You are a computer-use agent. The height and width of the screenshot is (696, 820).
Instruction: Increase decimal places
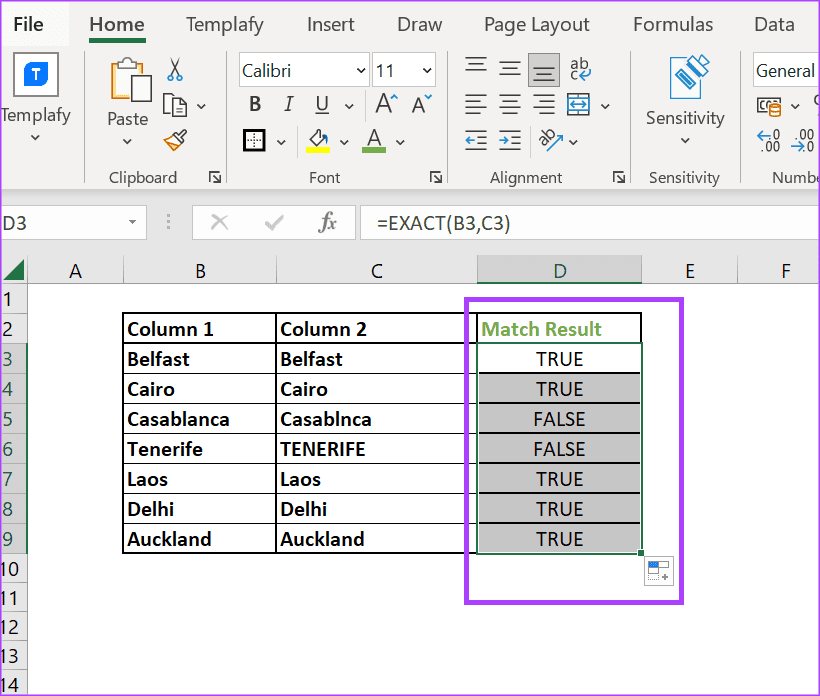[769, 141]
